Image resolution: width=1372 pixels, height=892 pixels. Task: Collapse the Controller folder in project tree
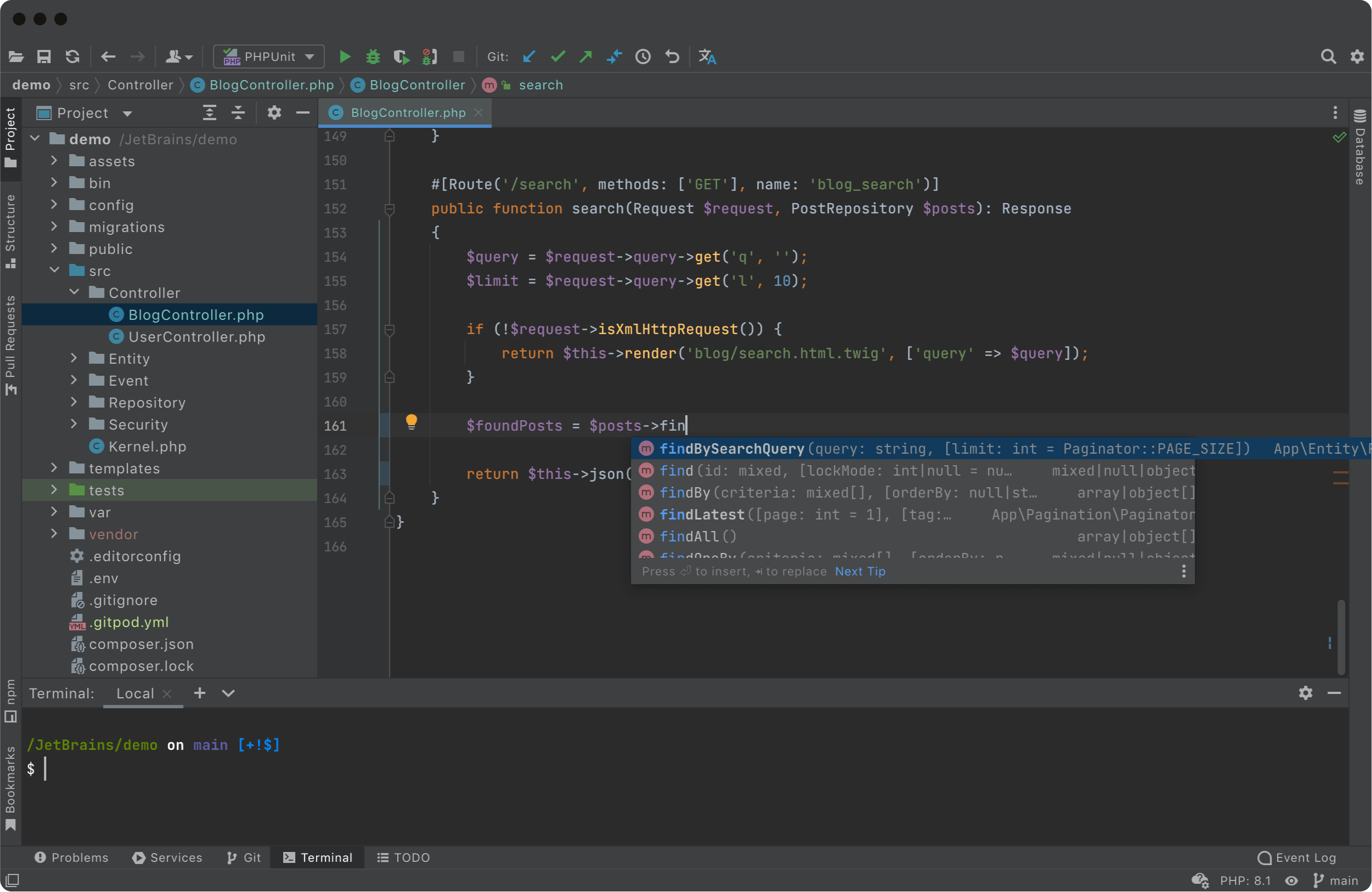click(74, 292)
